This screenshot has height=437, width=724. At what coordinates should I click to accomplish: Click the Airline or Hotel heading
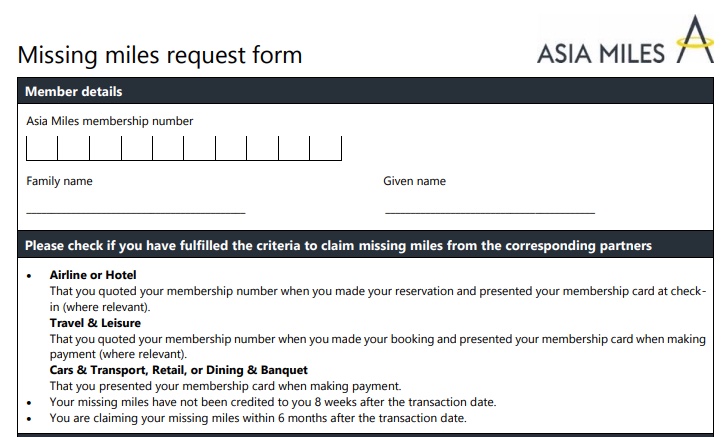[x=93, y=275]
